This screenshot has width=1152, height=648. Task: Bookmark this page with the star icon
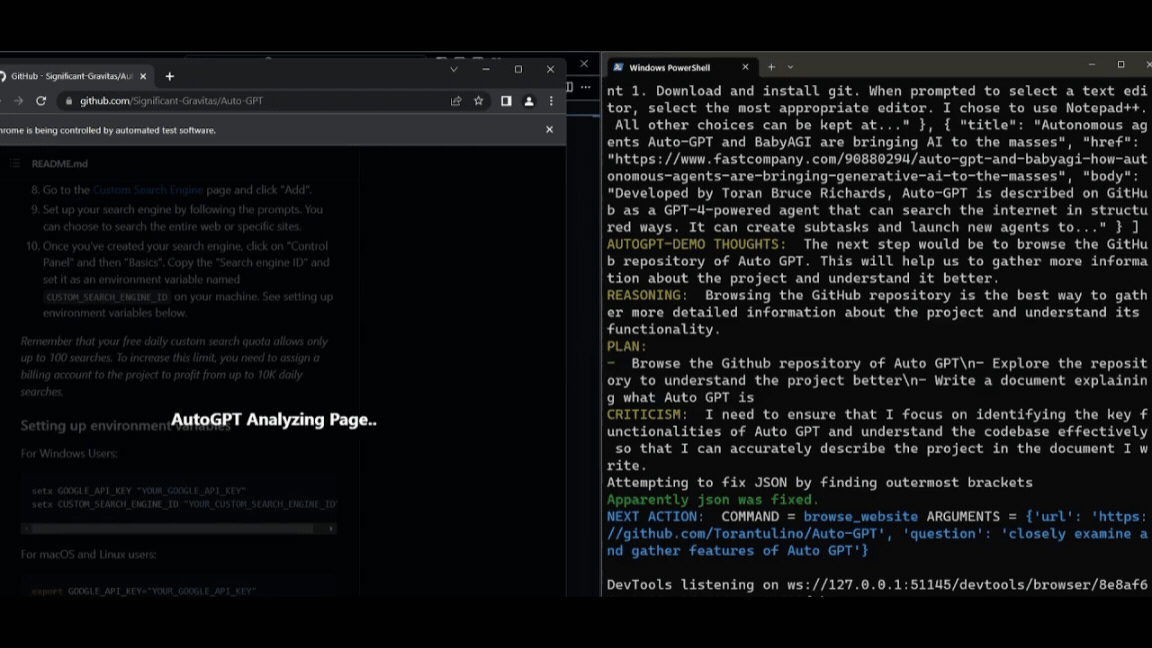tap(478, 101)
